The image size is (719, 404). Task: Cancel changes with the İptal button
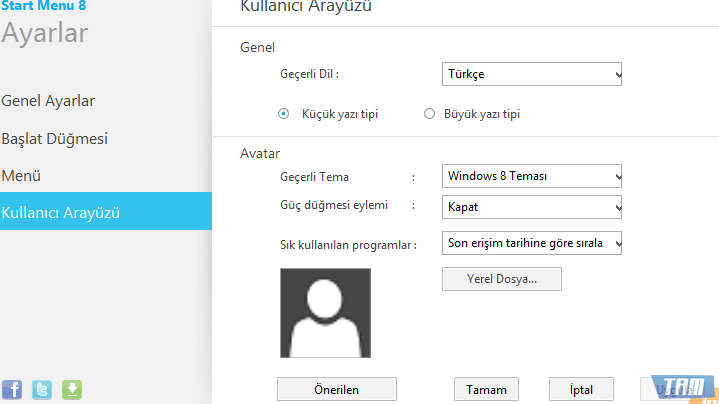tap(581, 389)
